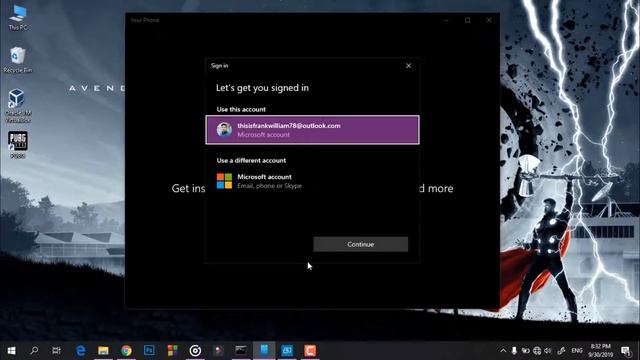Click the active Your Phone taskbar icon

point(264,351)
